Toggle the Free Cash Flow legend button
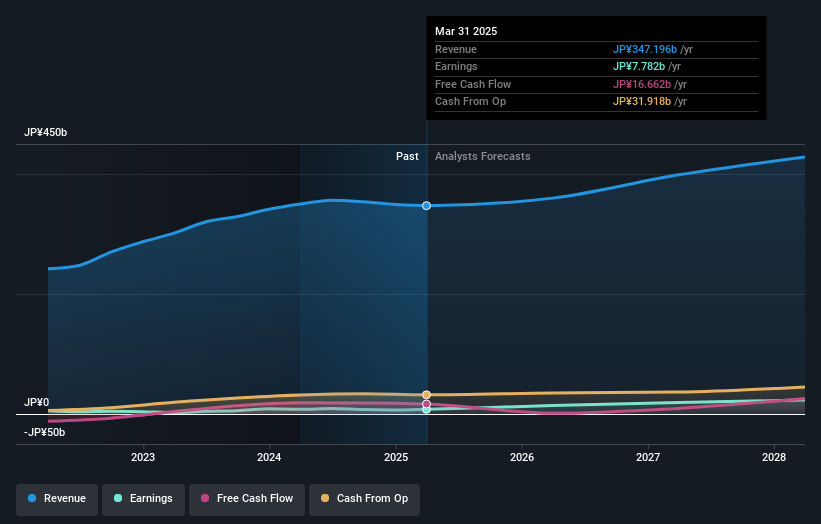Image resolution: width=821 pixels, height=524 pixels. (x=247, y=498)
